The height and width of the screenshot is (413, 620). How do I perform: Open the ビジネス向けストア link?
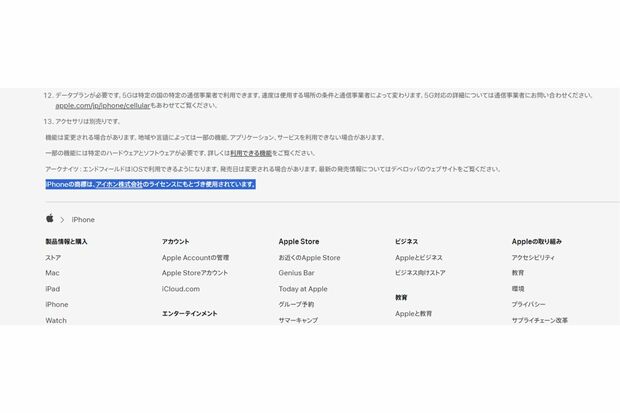coord(420,273)
